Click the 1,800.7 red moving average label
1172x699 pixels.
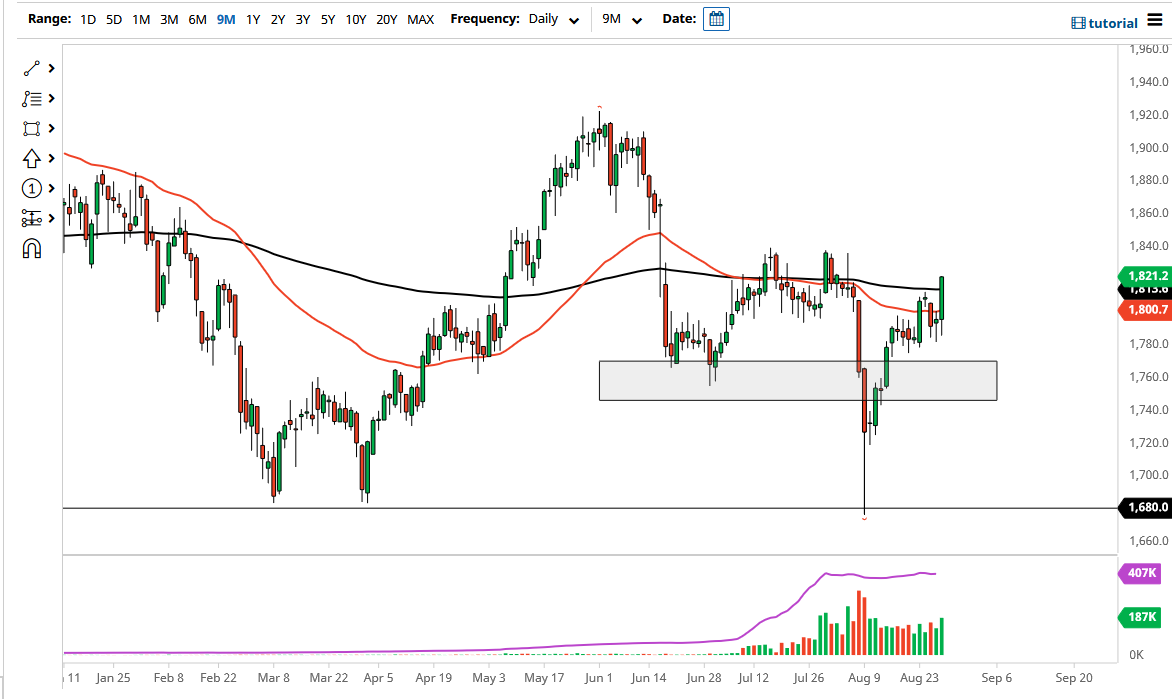coord(1144,310)
